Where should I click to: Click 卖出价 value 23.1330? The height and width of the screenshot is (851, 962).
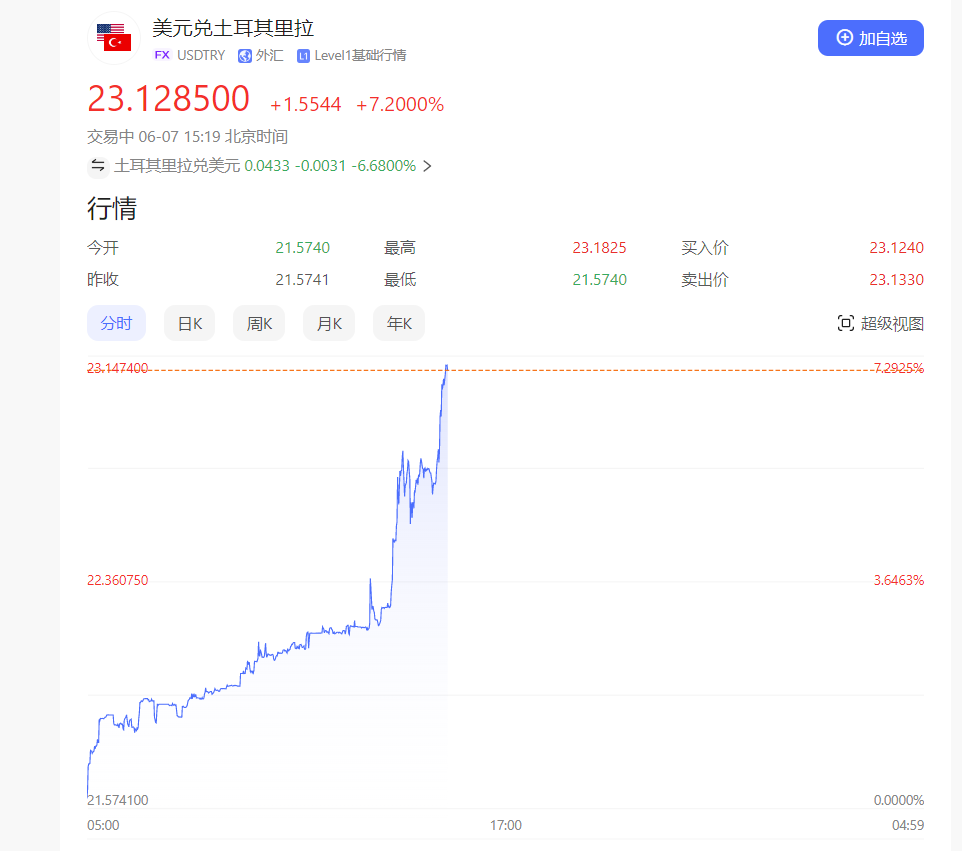point(896,280)
